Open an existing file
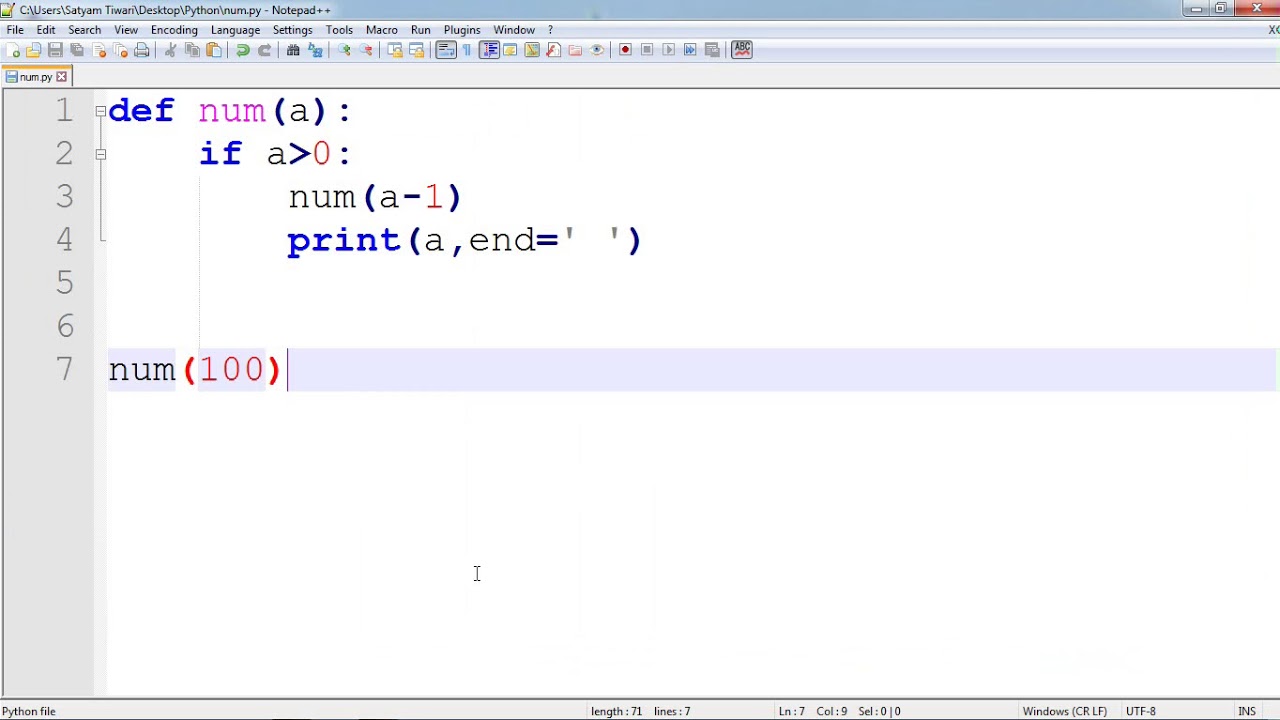This screenshot has height=720, width=1280. click(34, 50)
